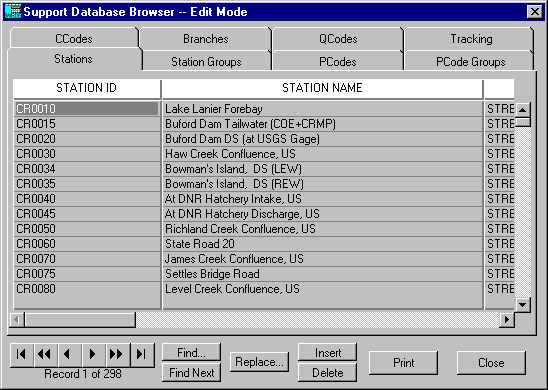Select station ID cell CR0045
The height and width of the screenshot is (390, 548).
(x=87, y=214)
